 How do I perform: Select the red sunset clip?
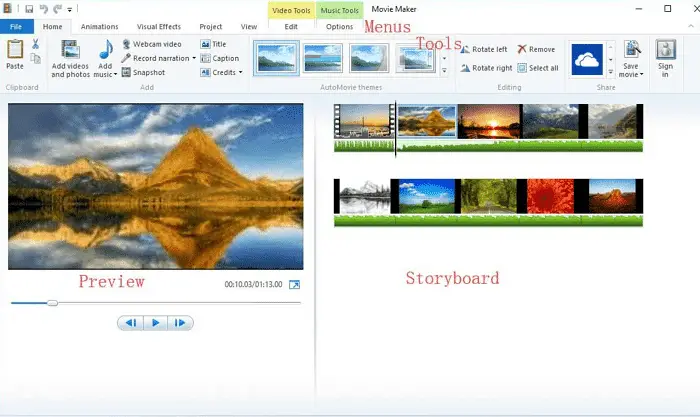(489, 121)
